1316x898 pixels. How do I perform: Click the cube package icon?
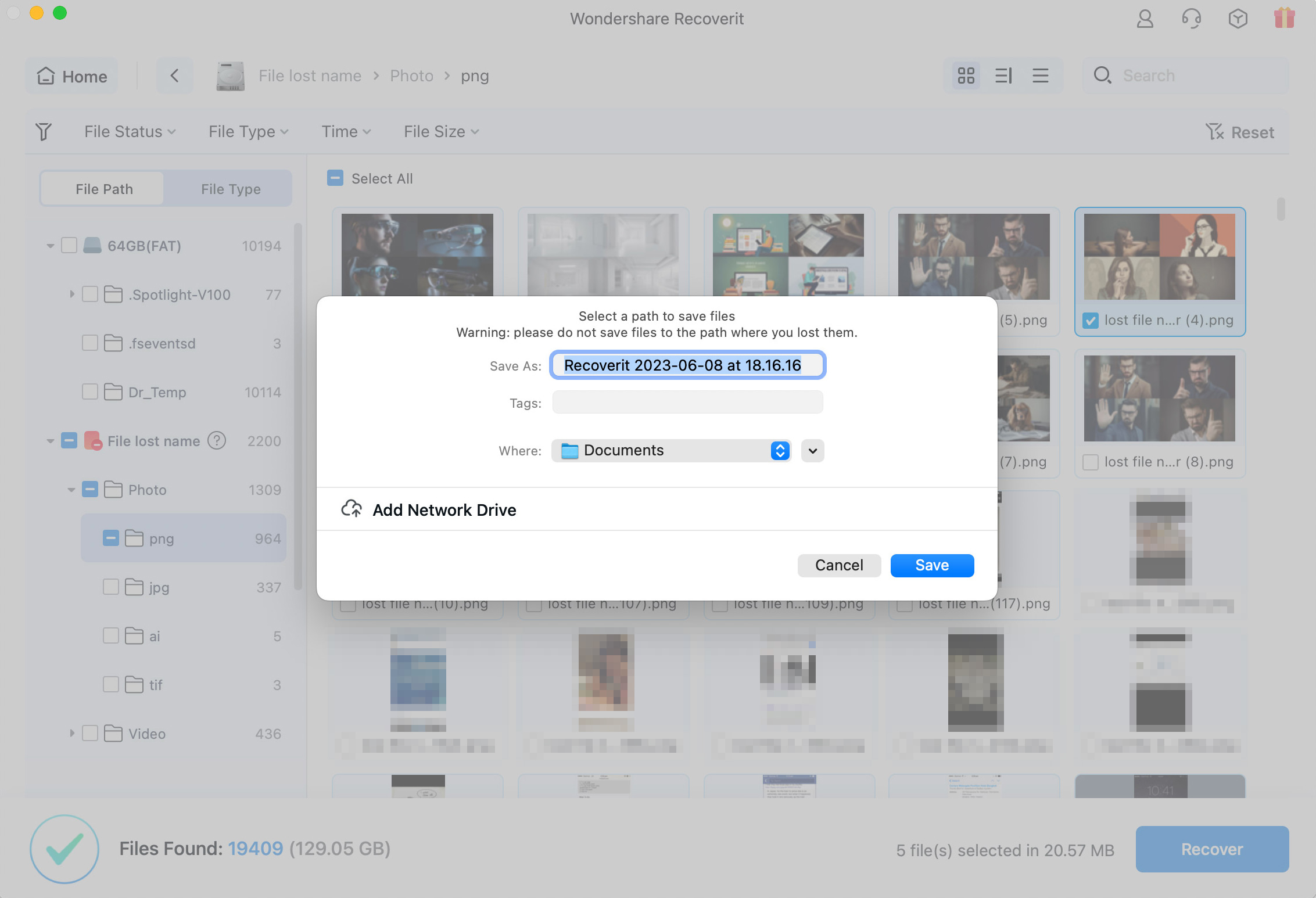[x=1238, y=19]
